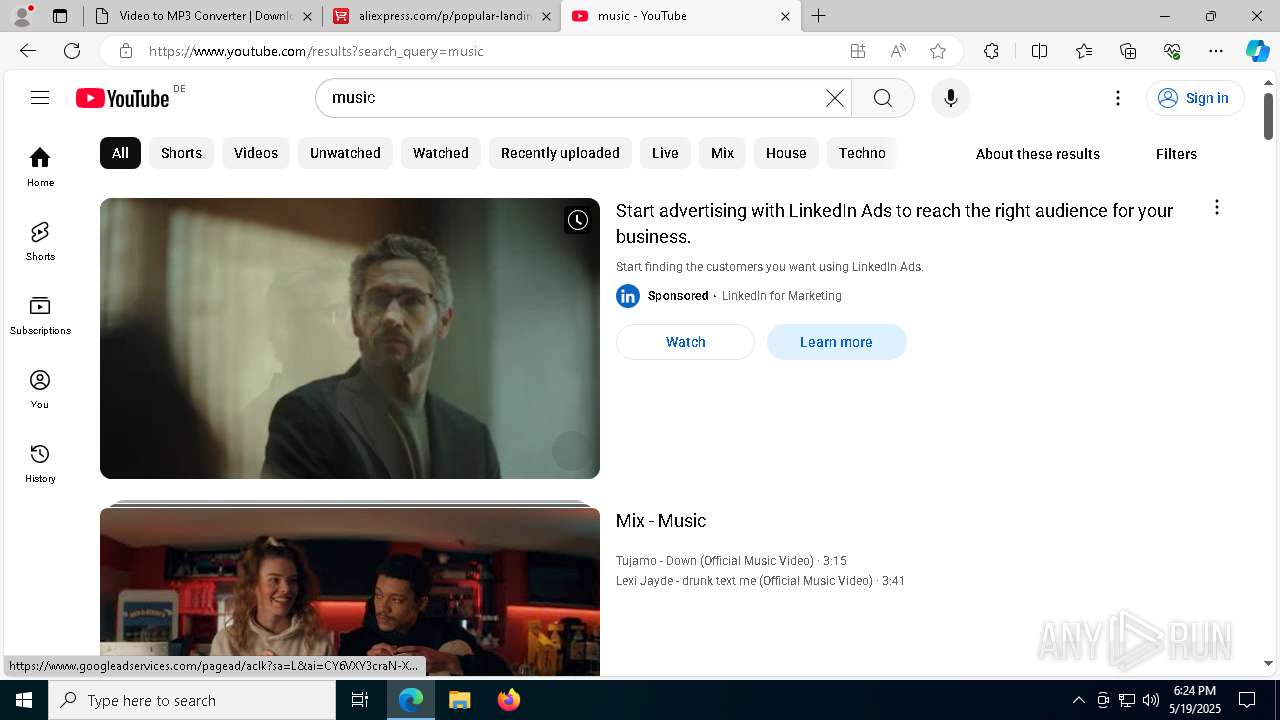Open Edge Settings and more menu
The height and width of the screenshot is (720, 1280).
(1216, 51)
